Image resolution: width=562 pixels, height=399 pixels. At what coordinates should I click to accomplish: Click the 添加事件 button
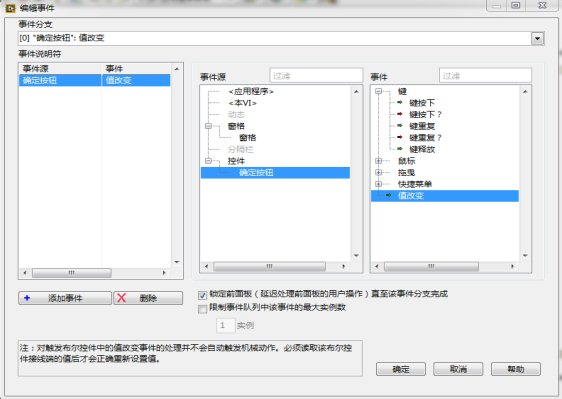point(65,298)
